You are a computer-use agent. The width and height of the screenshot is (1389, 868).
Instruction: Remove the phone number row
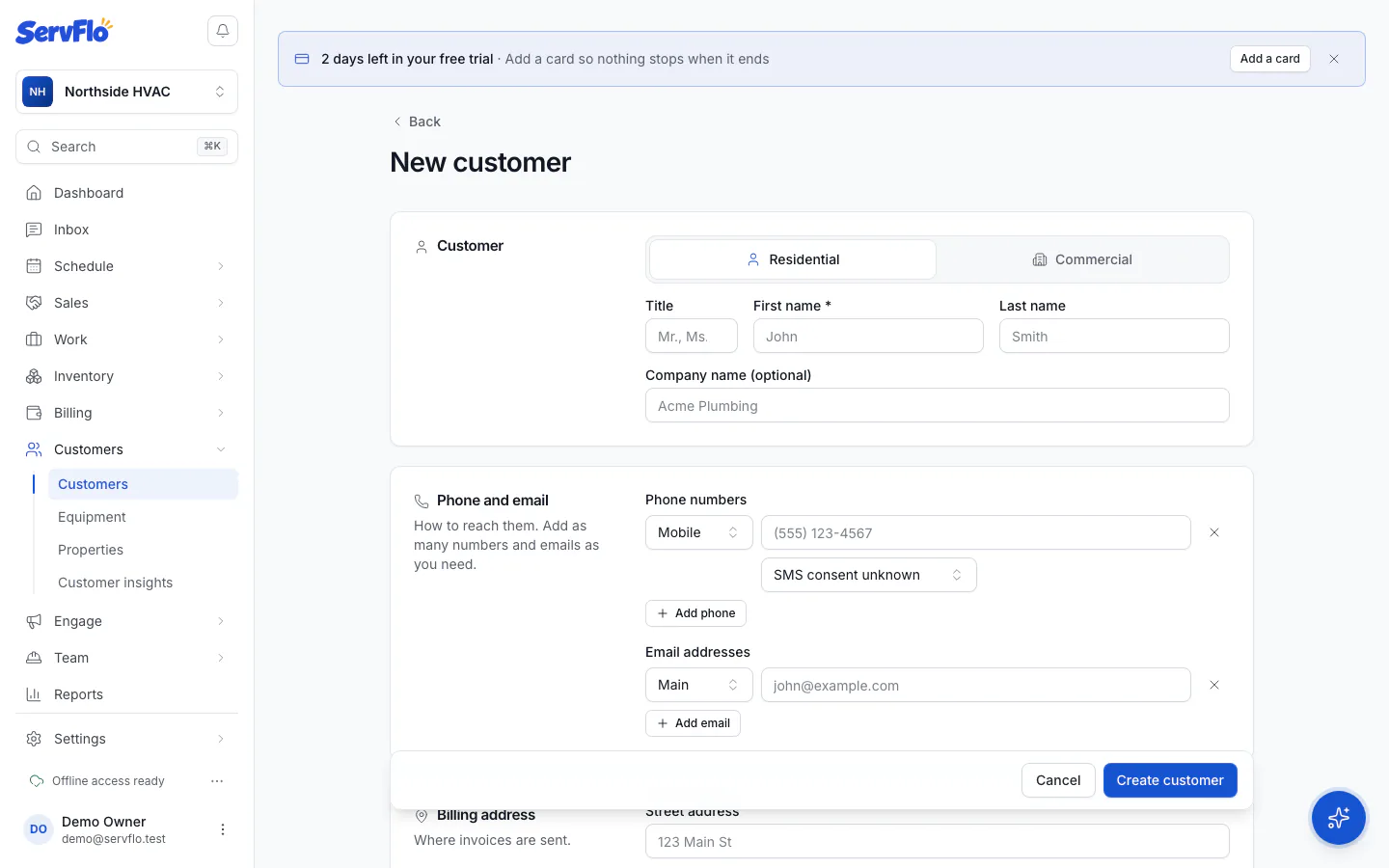pyautogui.click(x=1214, y=532)
